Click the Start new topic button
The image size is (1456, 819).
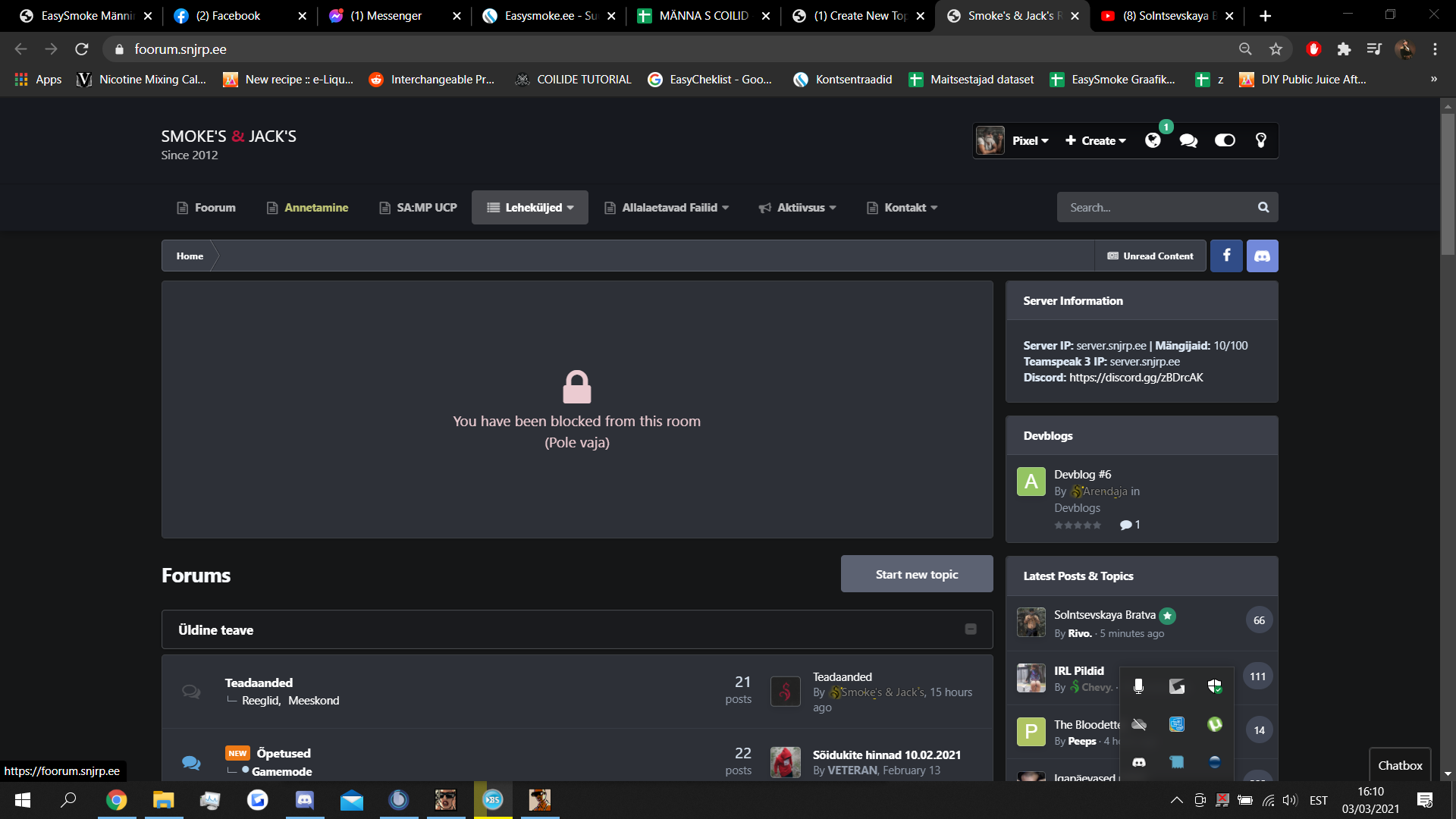click(x=916, y=574)
